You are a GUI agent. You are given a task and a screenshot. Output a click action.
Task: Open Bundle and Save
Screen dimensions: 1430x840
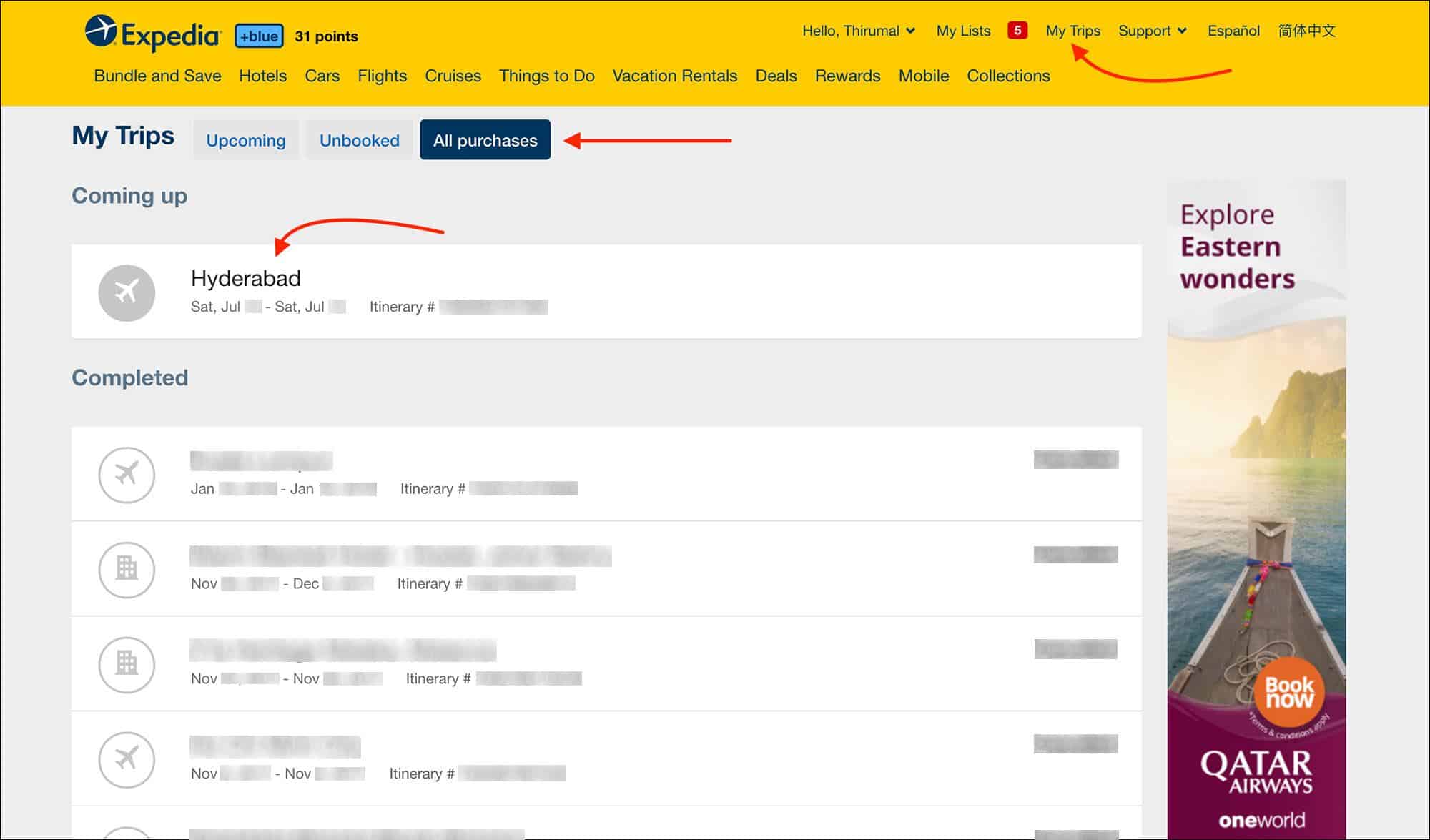point(157,76)
